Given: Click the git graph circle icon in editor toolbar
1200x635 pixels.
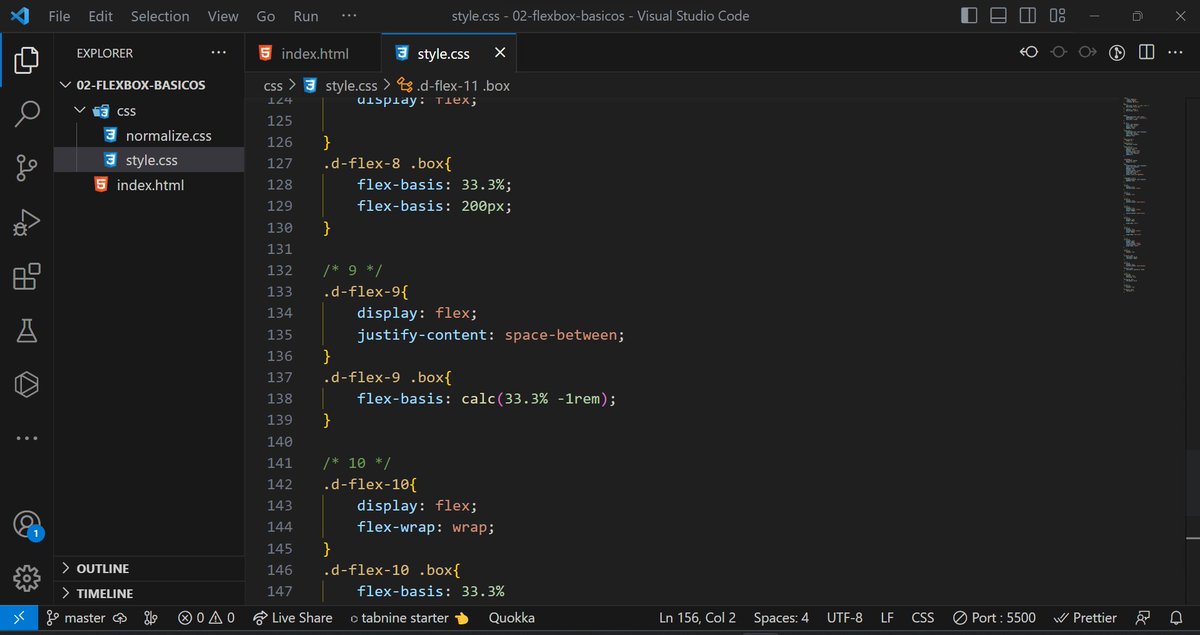Looking at the screenshot, I should pyautogui.click(x=1118, y=52).
